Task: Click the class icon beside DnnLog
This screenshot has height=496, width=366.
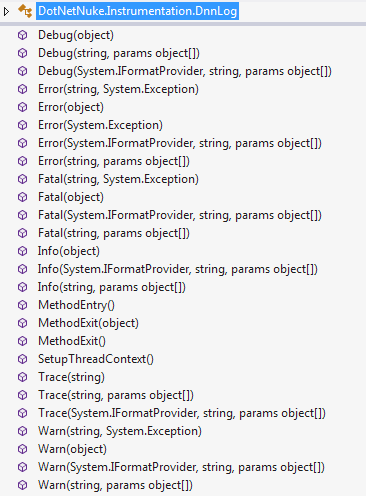Action: (x=25, y=11)
